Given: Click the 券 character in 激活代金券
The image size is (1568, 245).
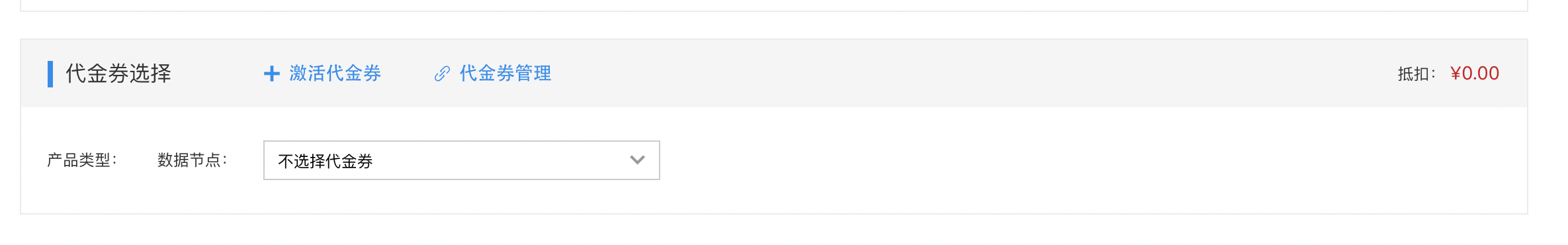Looking at the screenshot, I should [372, 73].
